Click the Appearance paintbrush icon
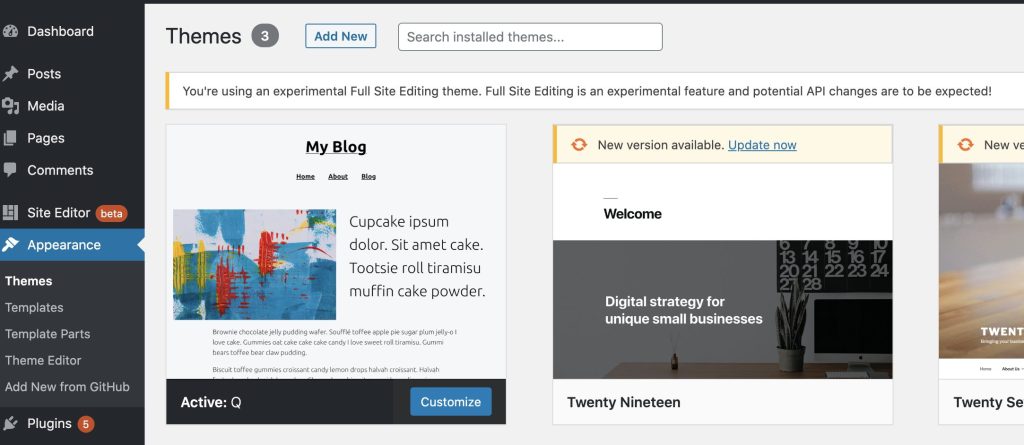The image size is (1024, 445). click(11, 245)
